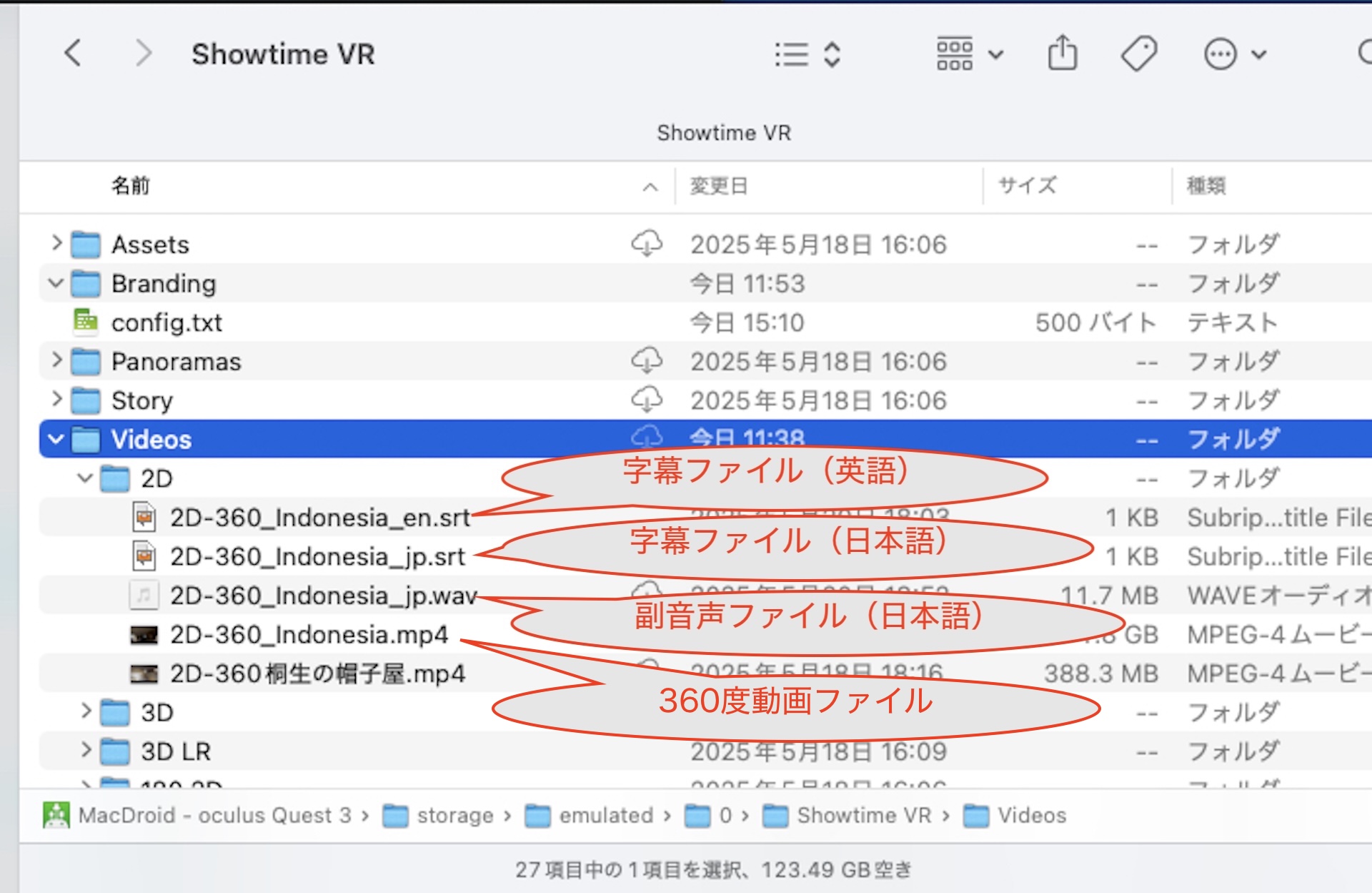Select the 2D-360_Indonesia_jp.wav audio icon
This screenshot has height=893, width=1372.
(x=144, y=595)
